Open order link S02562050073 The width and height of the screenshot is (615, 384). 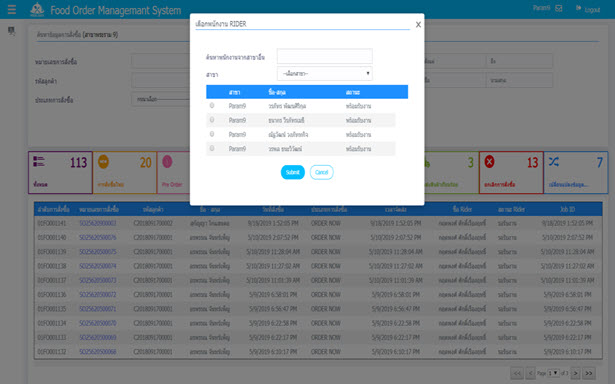point(98,280)
